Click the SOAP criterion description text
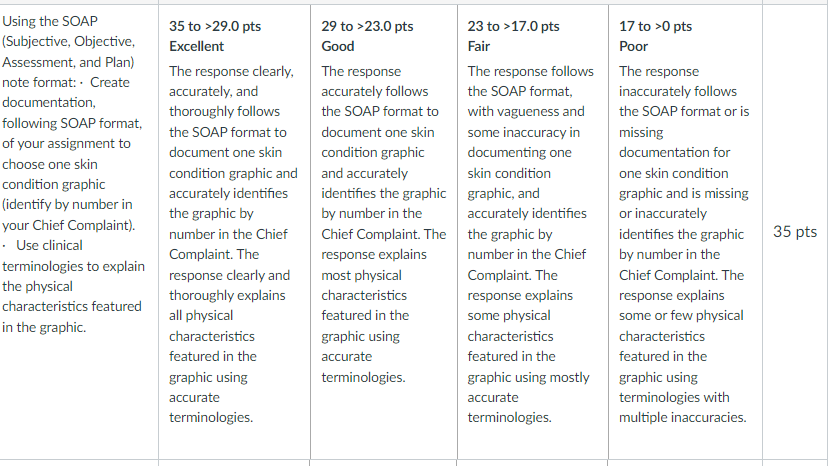This screenshot has height=466, width=835. click(x=73, y=174)
